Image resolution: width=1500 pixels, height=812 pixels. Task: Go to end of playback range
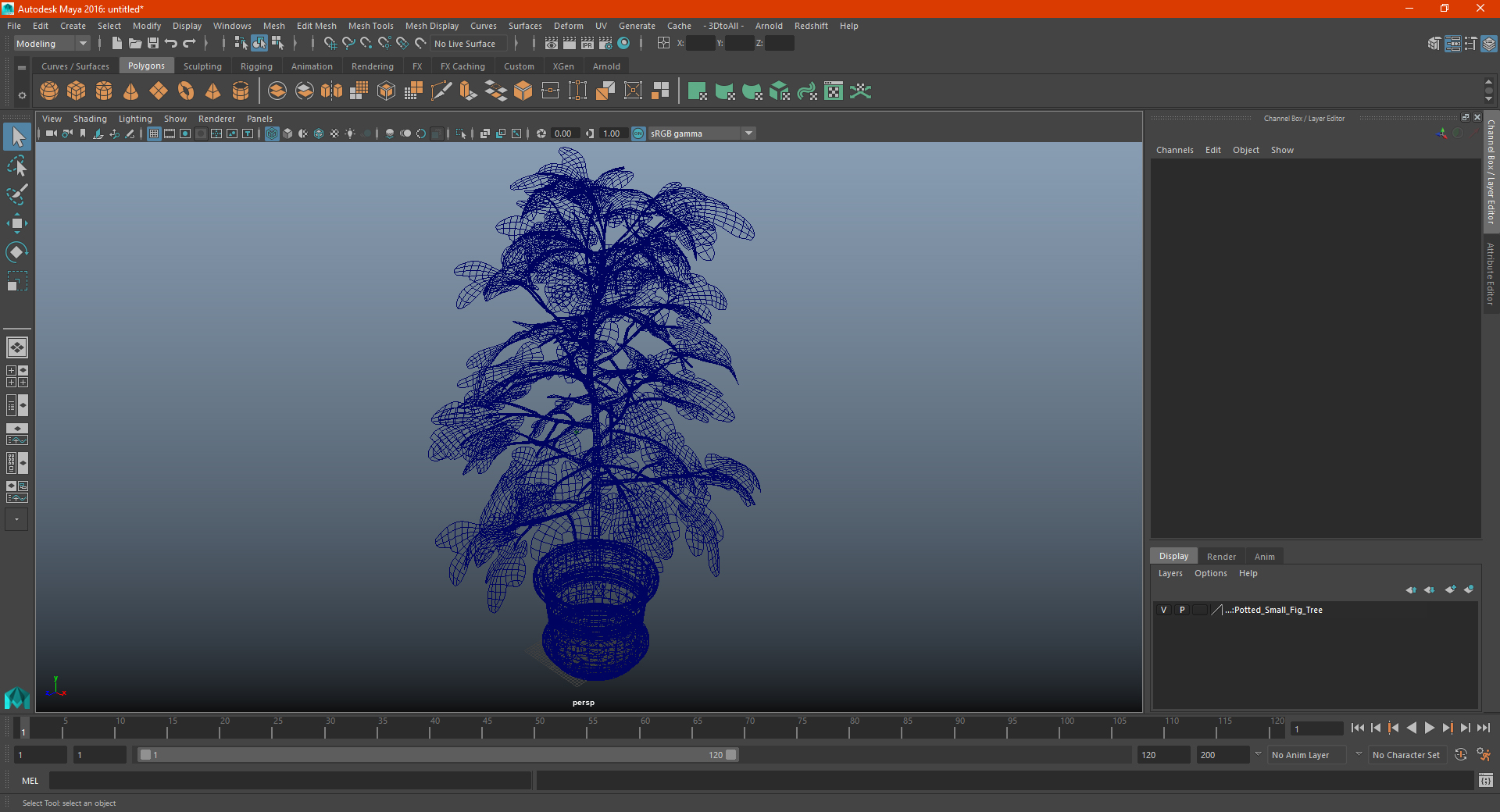[1483, 728]
